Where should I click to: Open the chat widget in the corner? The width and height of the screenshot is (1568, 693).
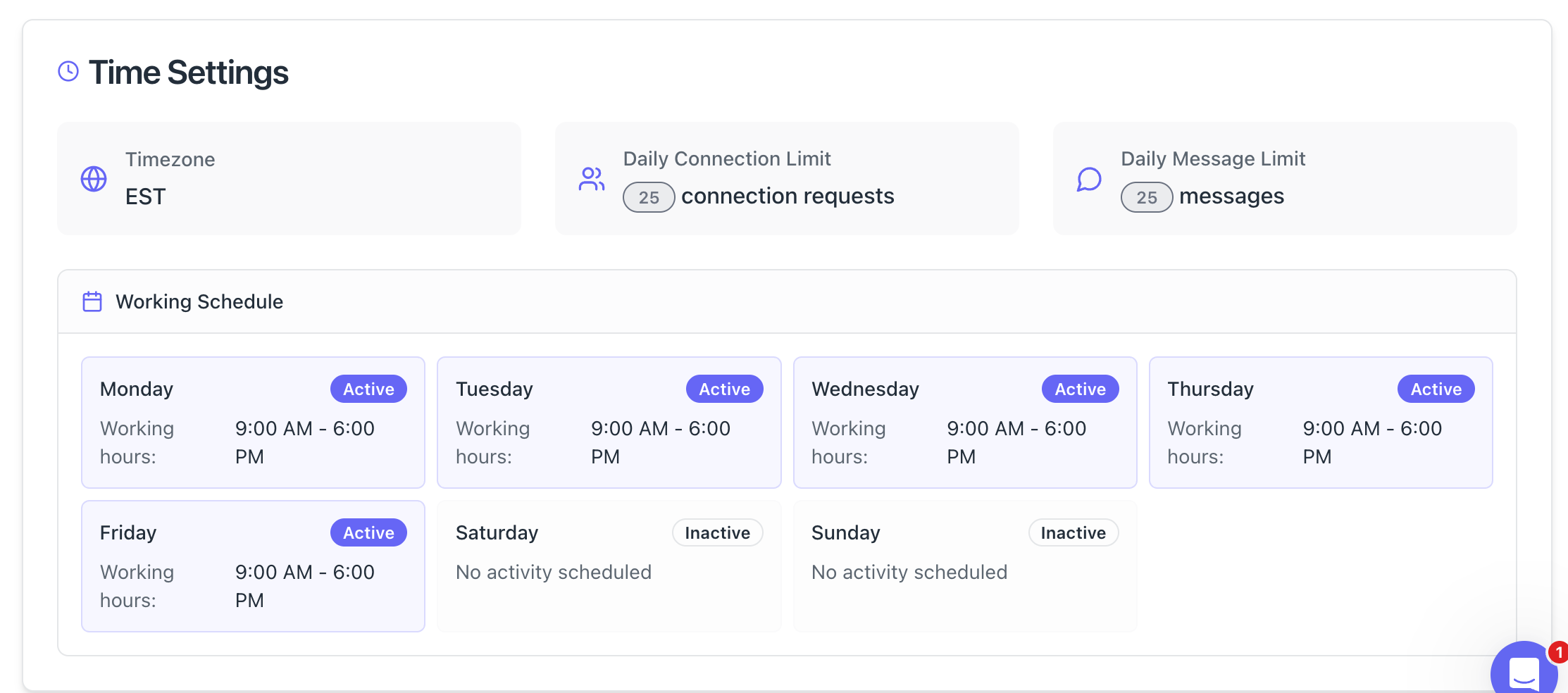(x=1523, y=671)
